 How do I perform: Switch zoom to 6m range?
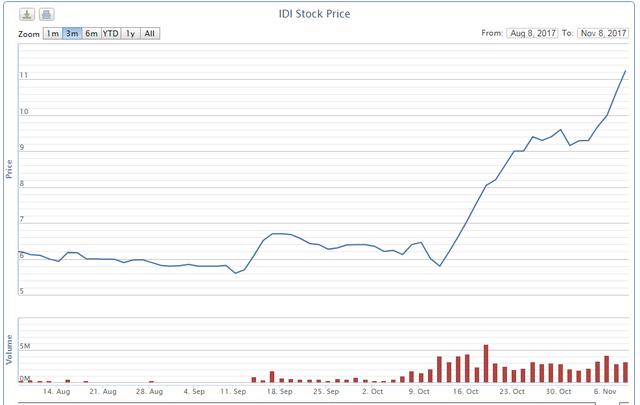tap(91, 33)
